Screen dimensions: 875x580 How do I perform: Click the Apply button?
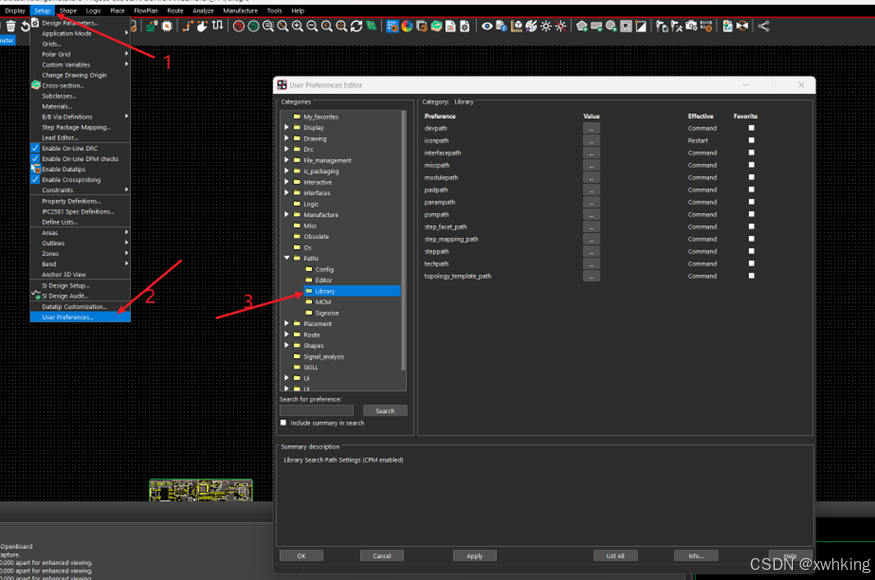(x=474, y=555)
